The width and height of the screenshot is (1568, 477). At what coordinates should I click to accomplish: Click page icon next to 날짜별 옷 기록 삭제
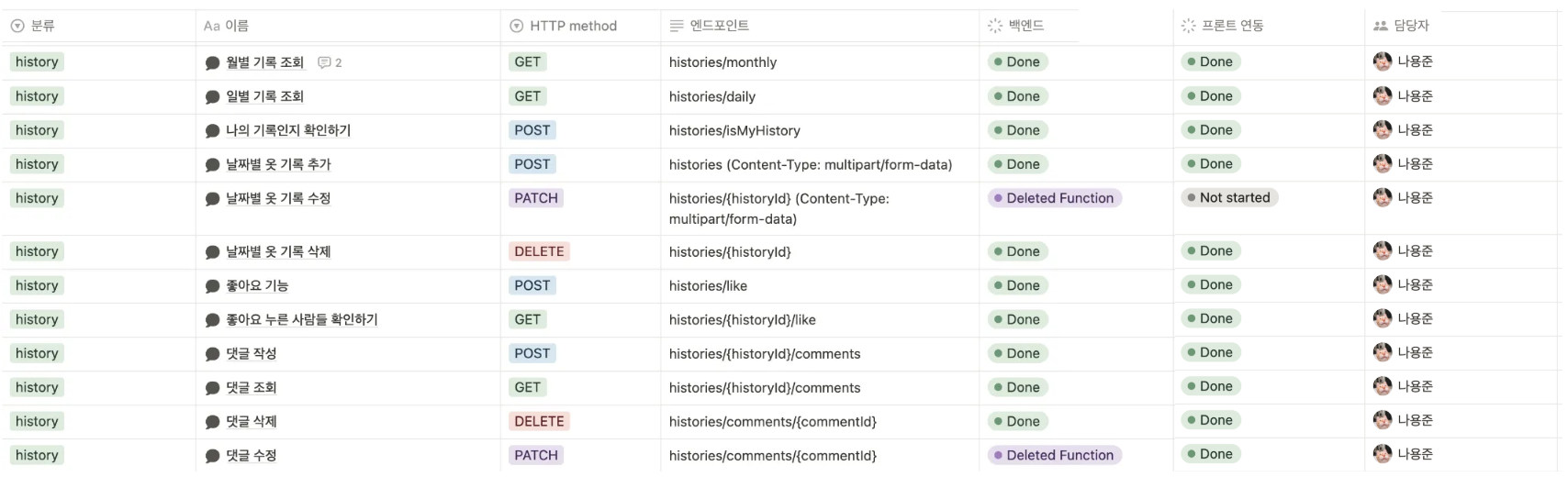(x=212, y=252)
